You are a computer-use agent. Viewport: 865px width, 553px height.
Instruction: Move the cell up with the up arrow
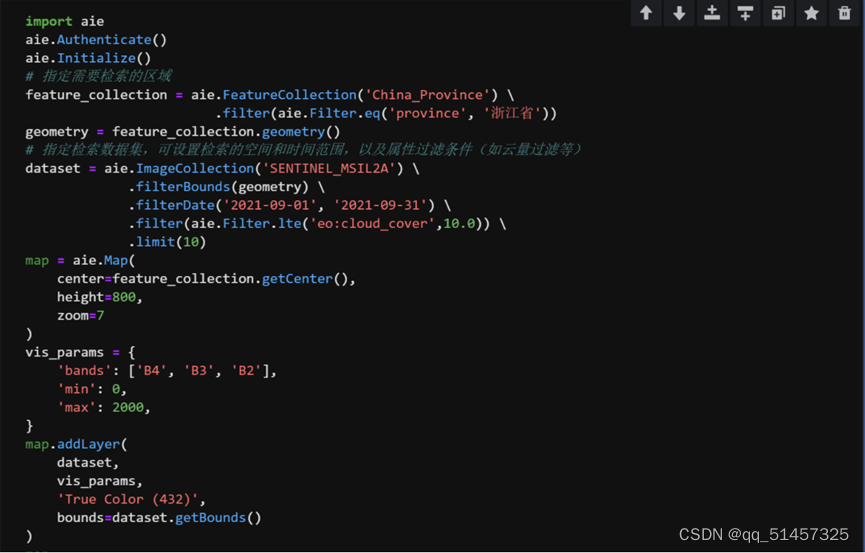(646, 13)
